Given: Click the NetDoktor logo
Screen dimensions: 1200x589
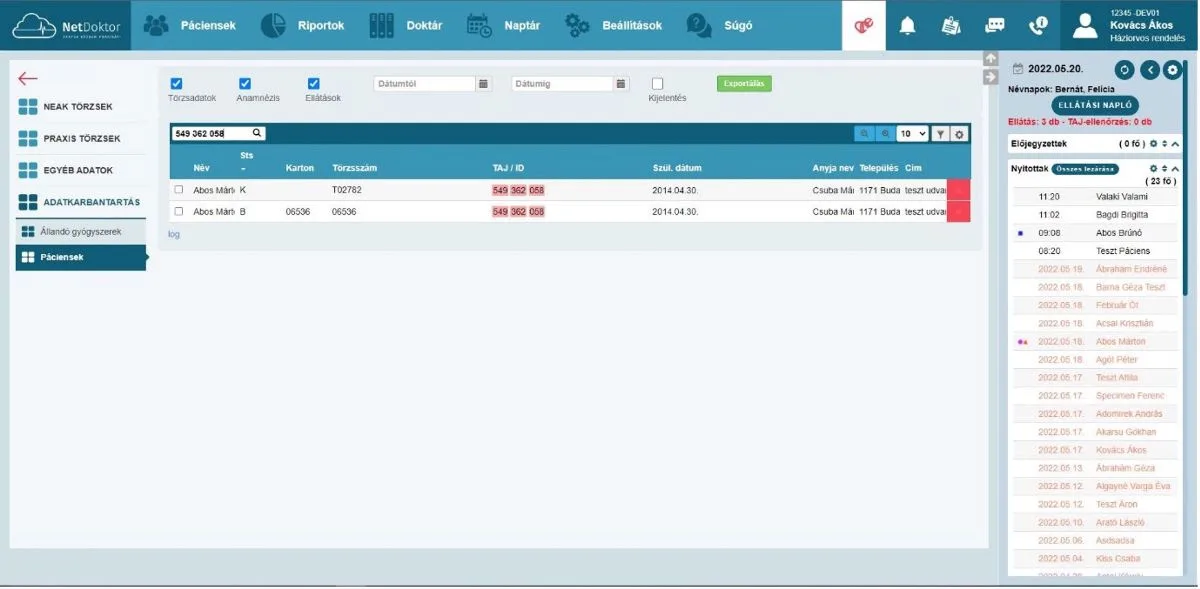Looking at the screenshot, I should coord(66,25).
